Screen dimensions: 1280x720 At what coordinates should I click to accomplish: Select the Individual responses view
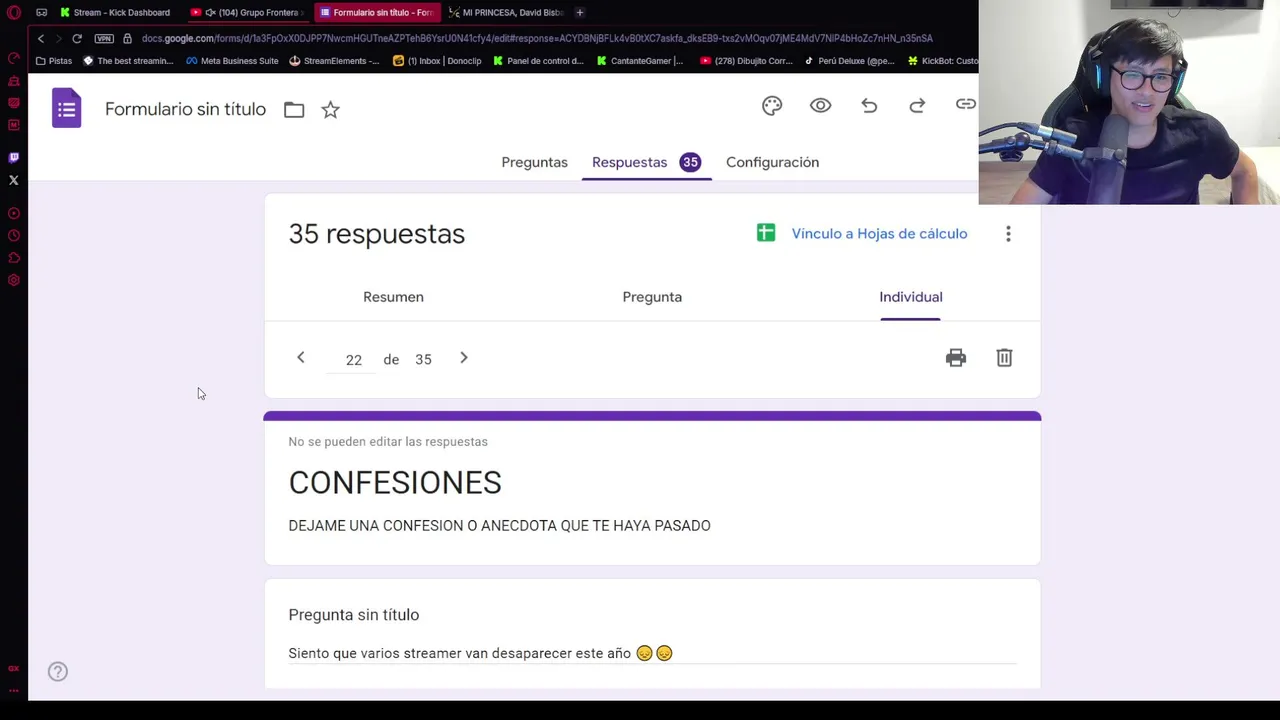(x=910, y=297)
